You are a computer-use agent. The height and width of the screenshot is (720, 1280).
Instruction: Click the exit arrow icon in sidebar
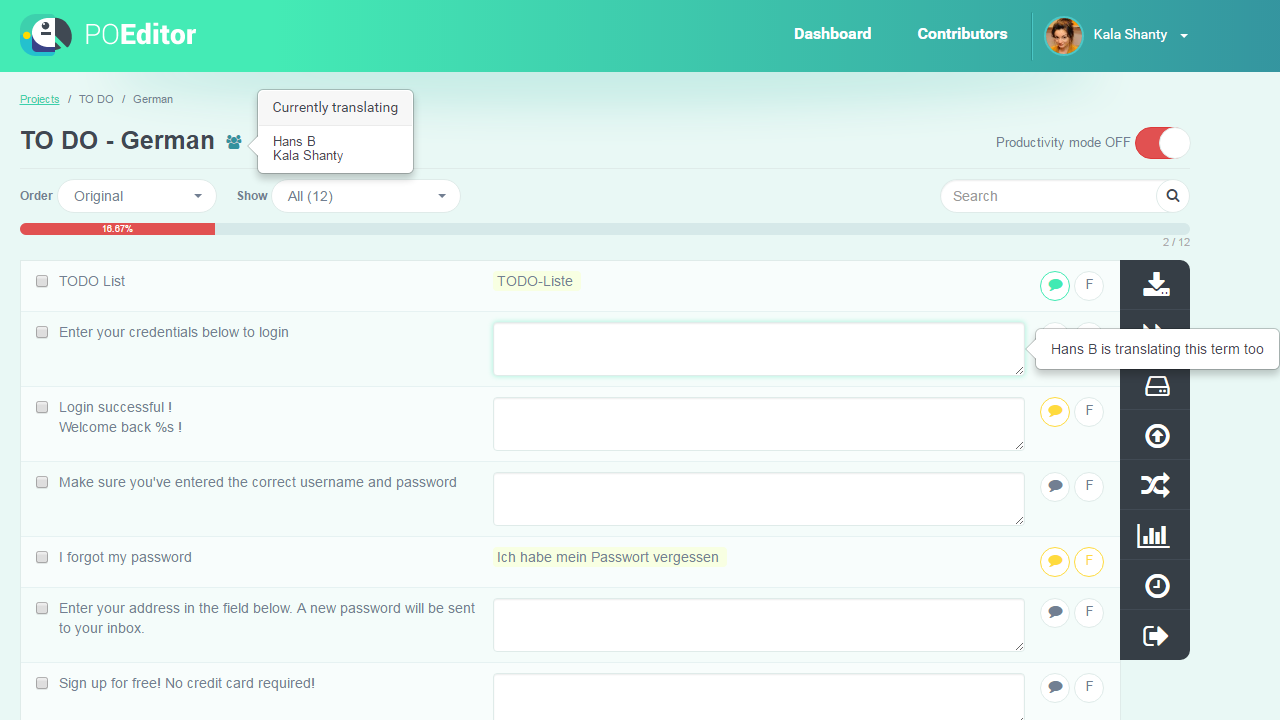click(x=1156, y=636)
